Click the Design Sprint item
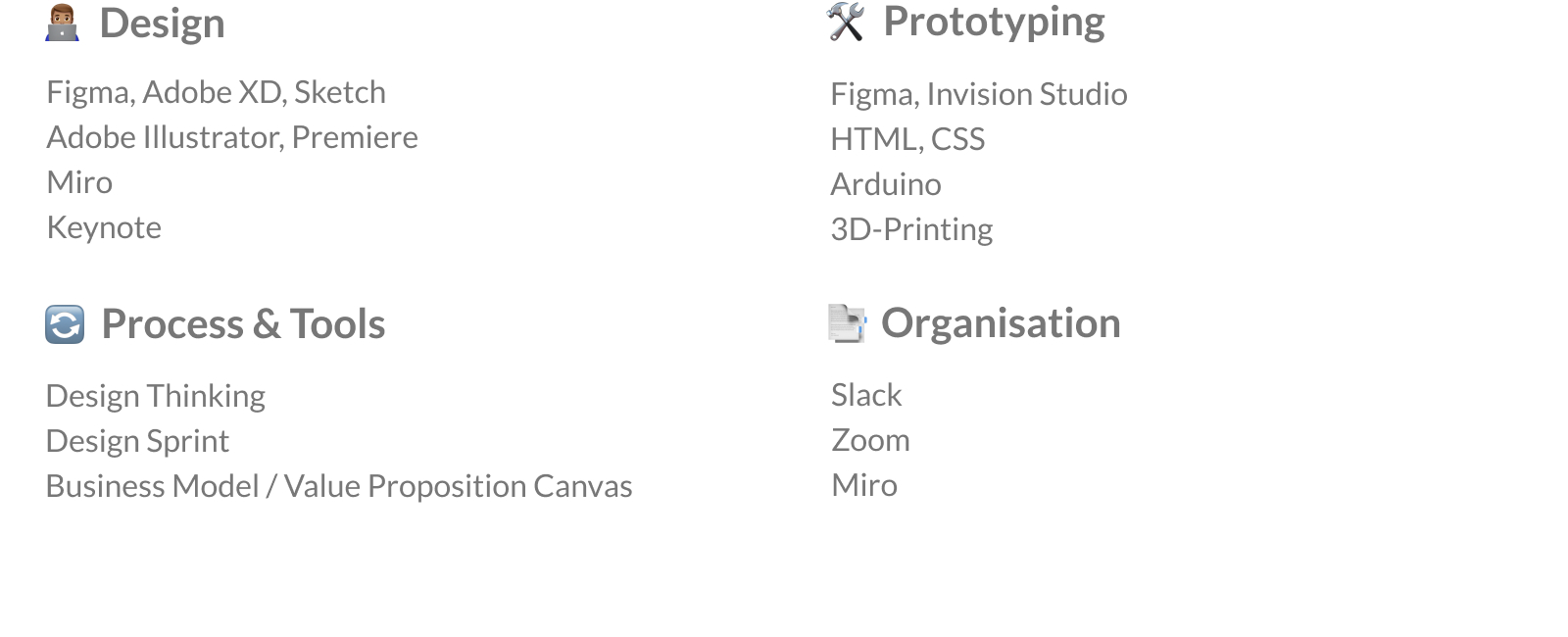The height and width of the screenshot is (637, 1568). coord(137,441)
